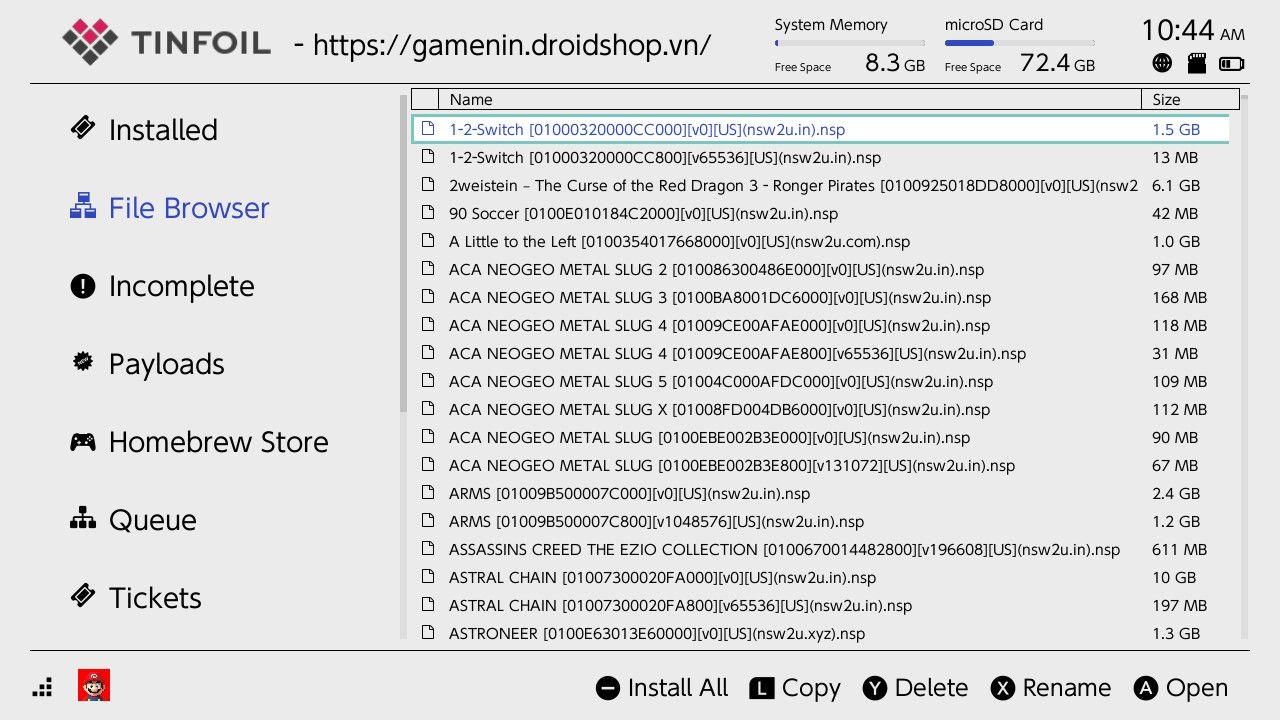Viewport: 1280px width, 720px height.
Task: Click the minus Install All button icon
Action: click(x=608, y=688)
